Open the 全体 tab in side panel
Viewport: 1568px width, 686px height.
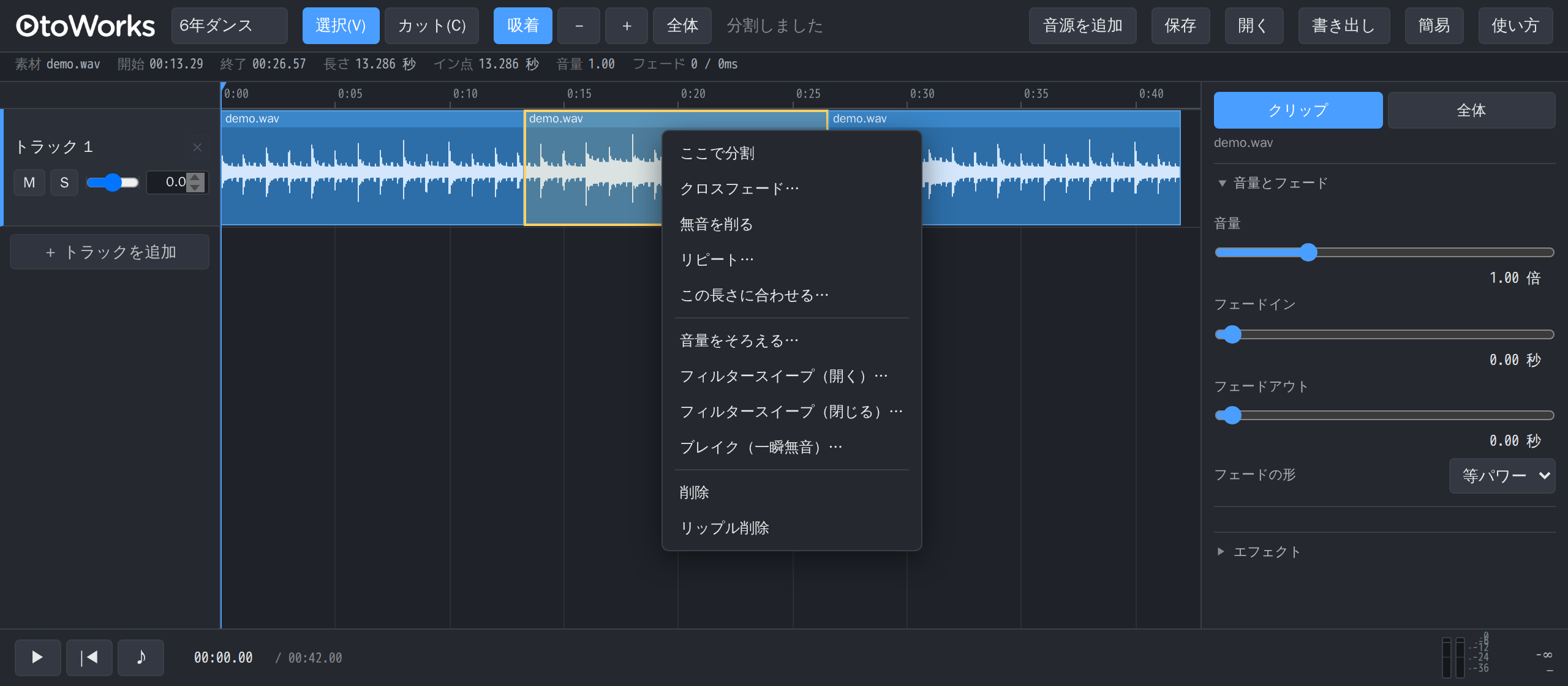1471,110
